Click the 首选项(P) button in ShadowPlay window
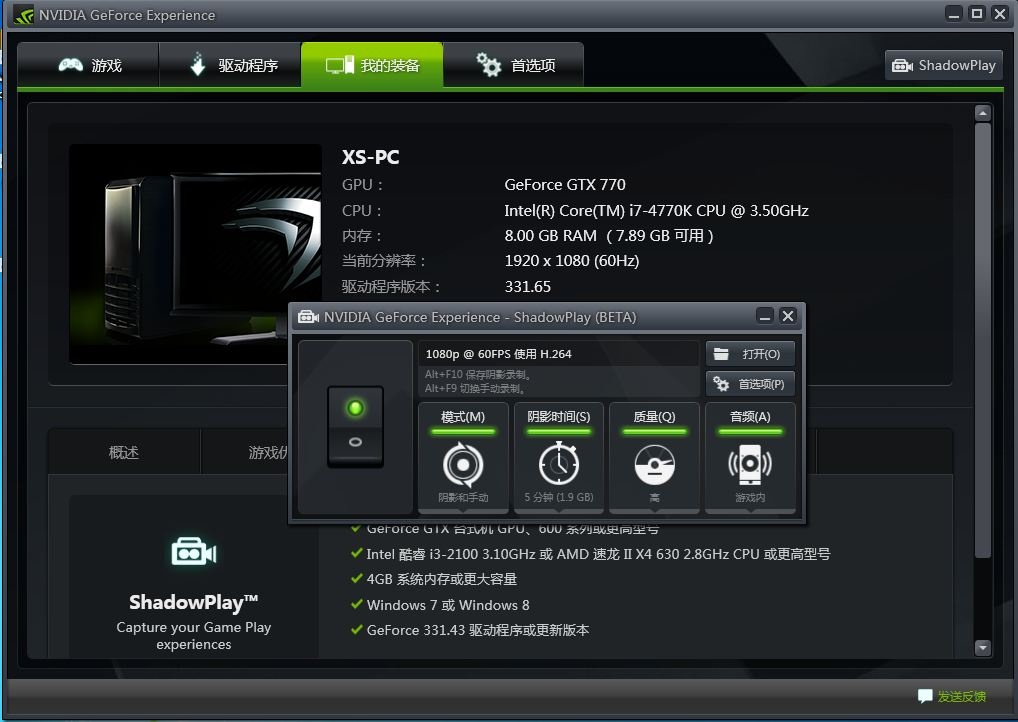Image resolution: width=1018 pixels, height=722 pixels. click(x=750, y=384)
